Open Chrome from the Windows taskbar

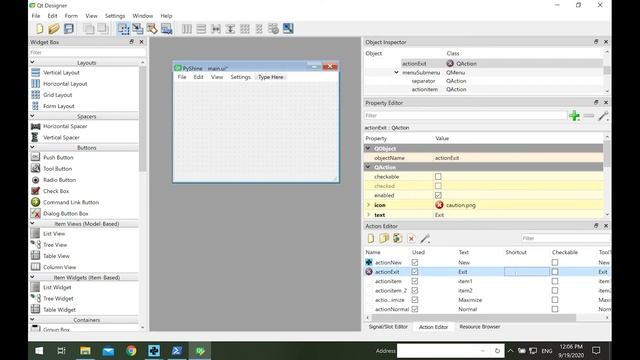pyautogui.click(x=131, y=351)
